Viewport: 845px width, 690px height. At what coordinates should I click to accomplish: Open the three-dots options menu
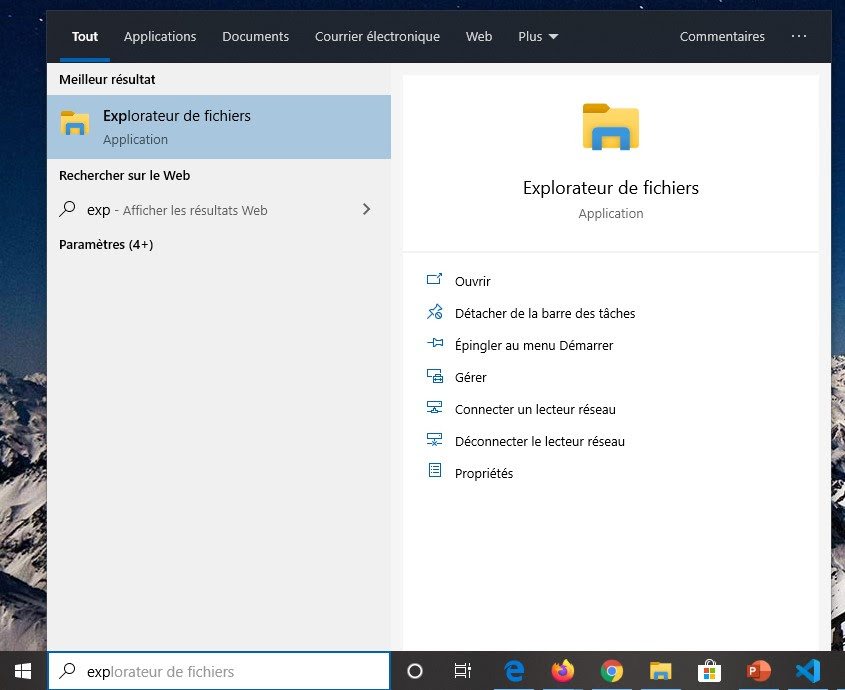(x=799, y=36)
